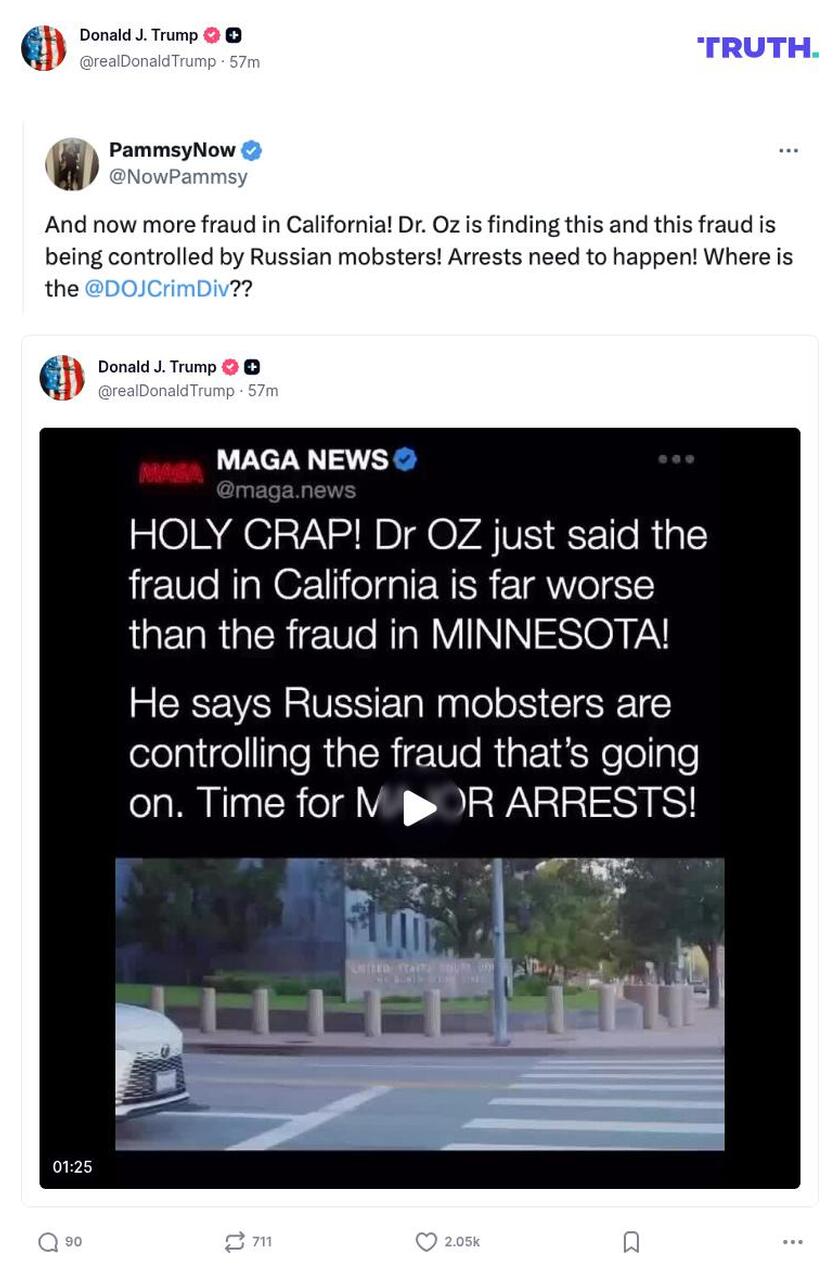This screenshot has width=840, height=1274.
Task: Open the @DOJCrimDiv mention link
Action: pos(155,289)
